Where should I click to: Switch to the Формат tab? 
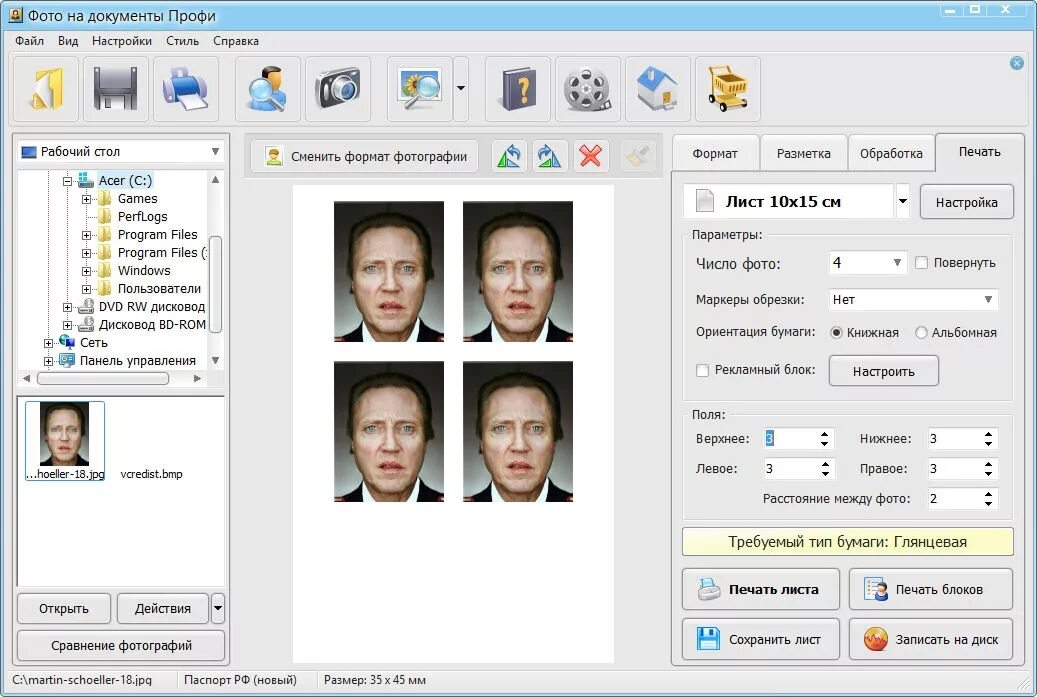(715, 153)
